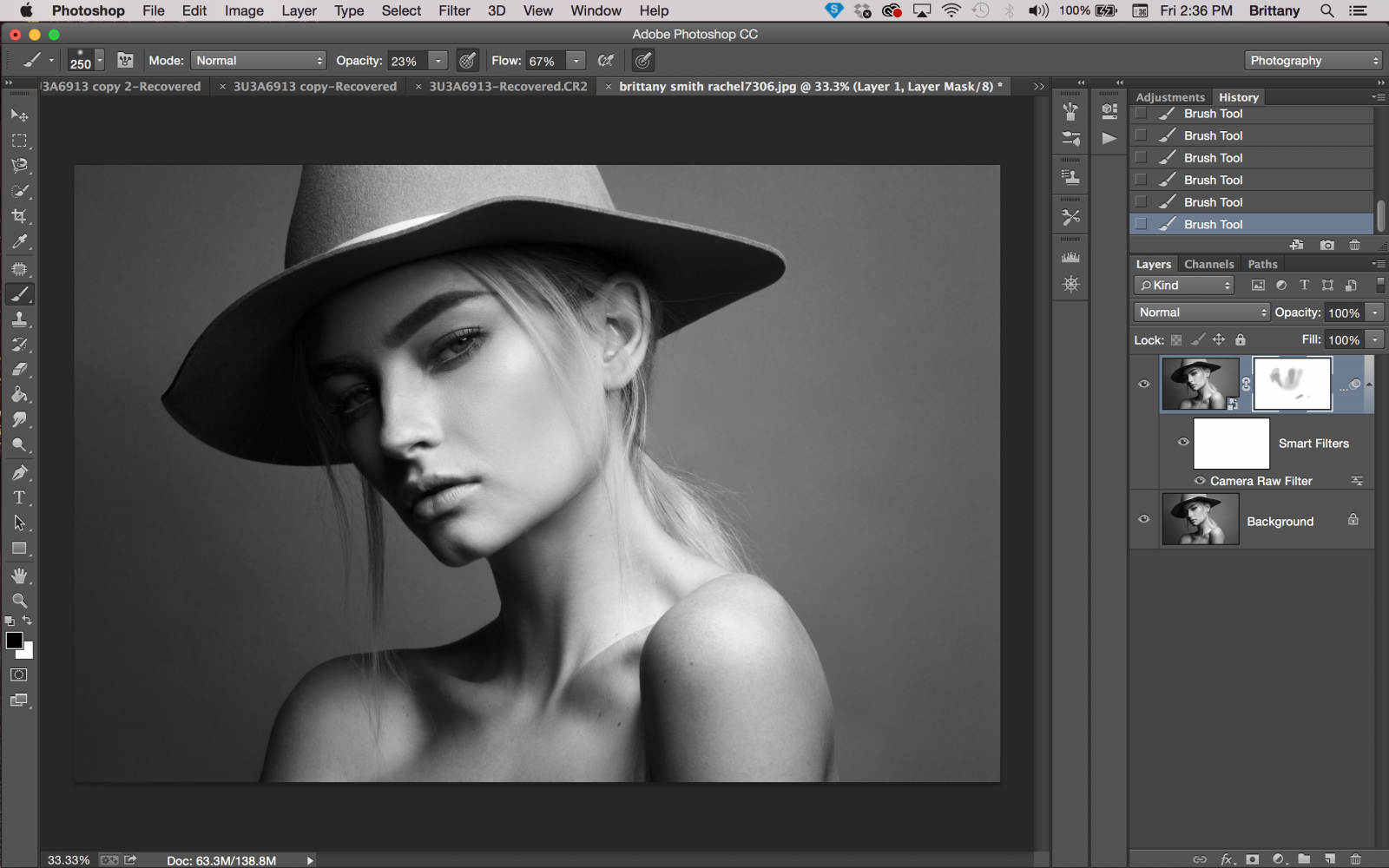
Task: Select the Background layer thumbnail
Action: click(1201, 518)
